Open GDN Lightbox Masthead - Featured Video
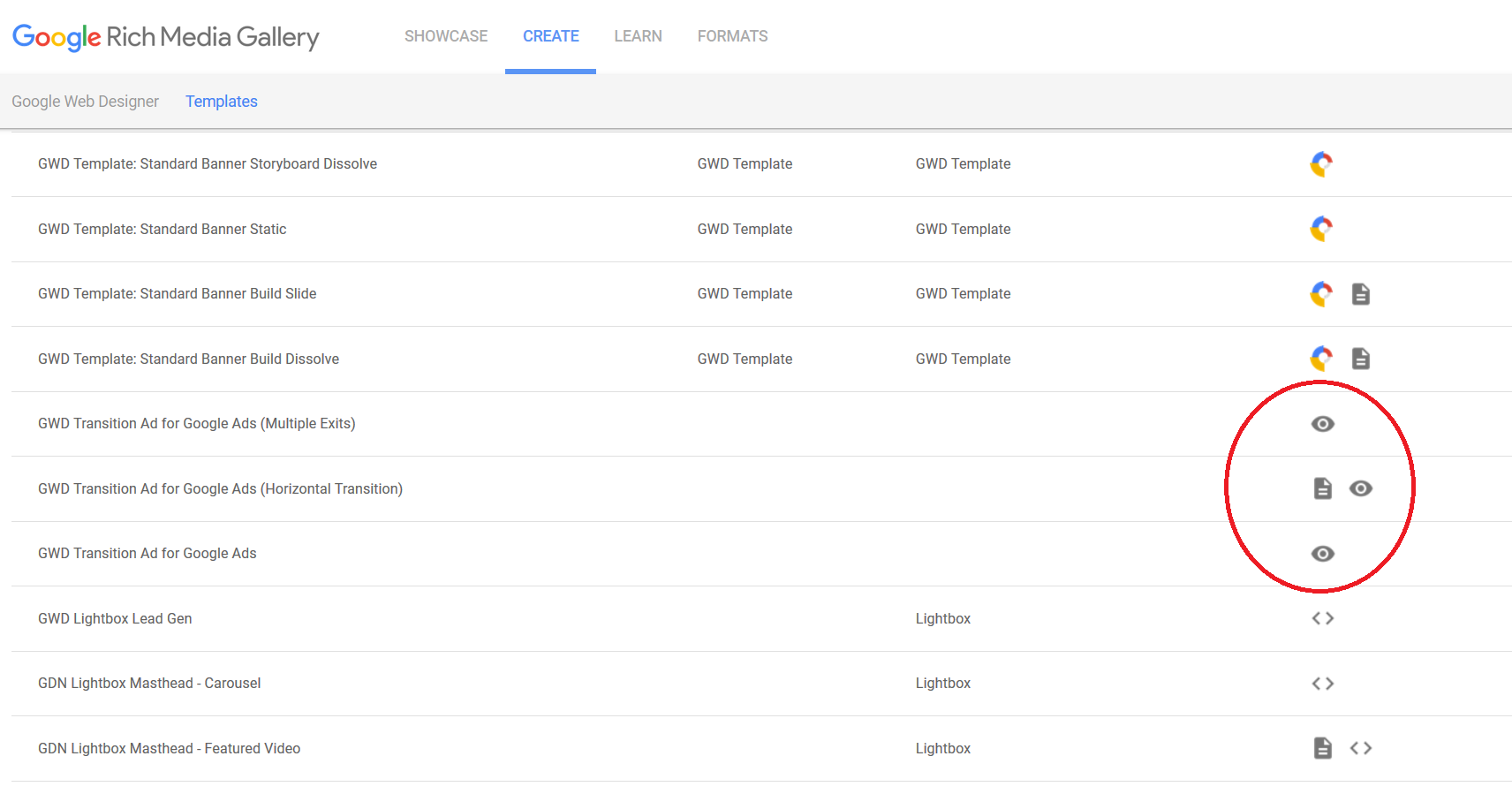The width and height of the screenshot is (1512, 794). [x=170, y=749]
